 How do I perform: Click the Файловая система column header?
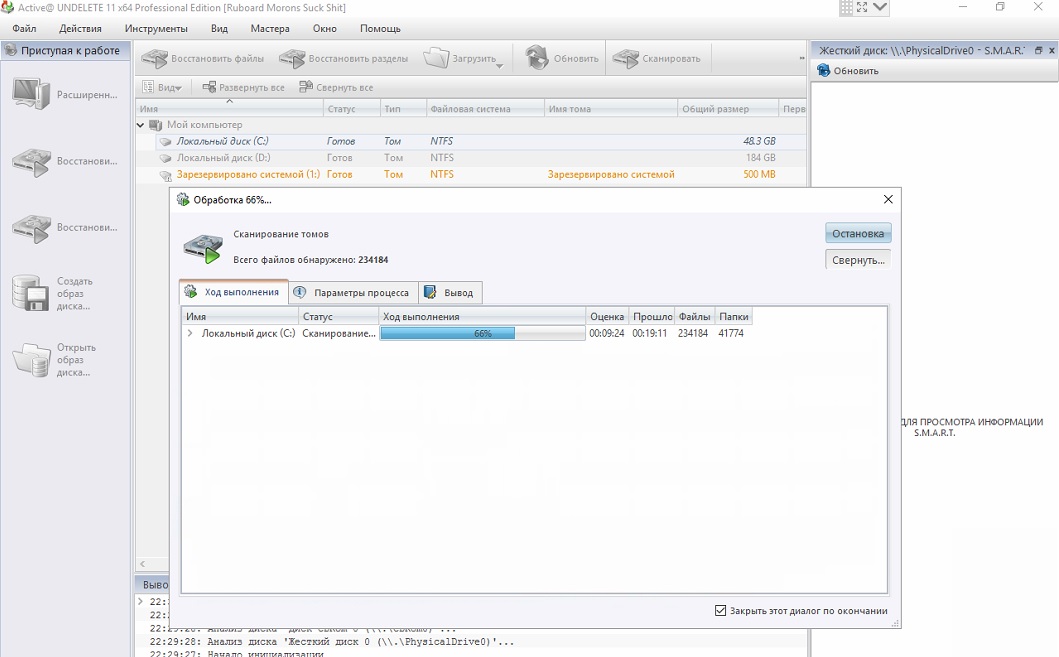[485, 109]
